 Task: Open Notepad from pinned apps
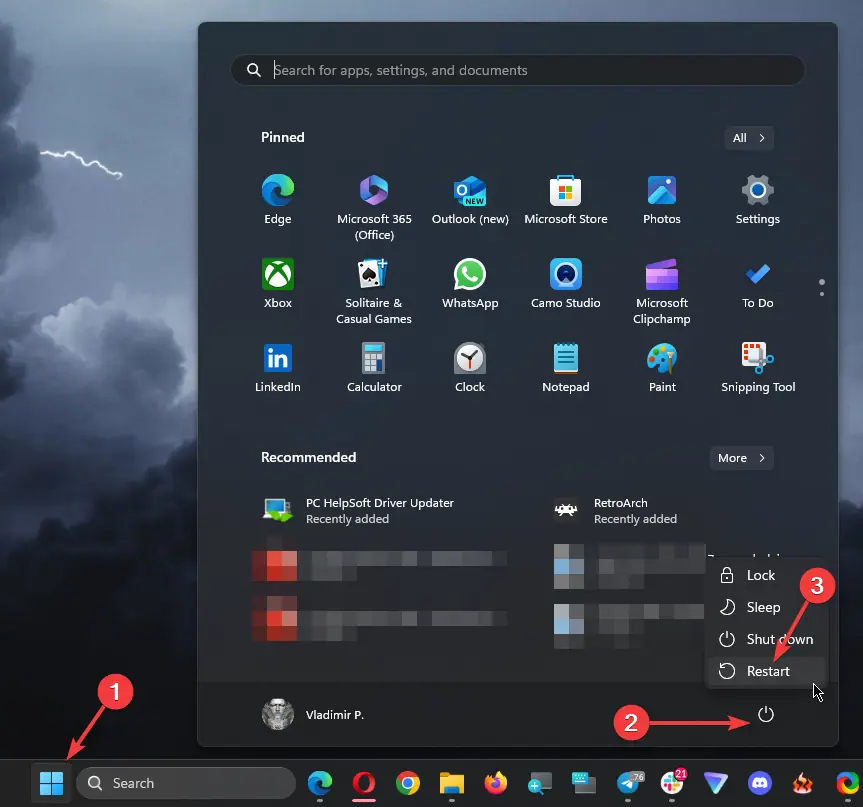(565, 368)
